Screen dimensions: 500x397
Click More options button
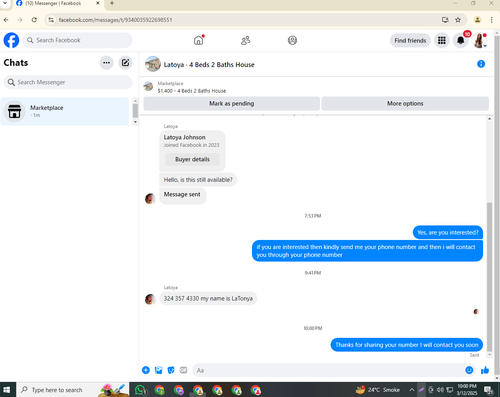coord(405,104)
